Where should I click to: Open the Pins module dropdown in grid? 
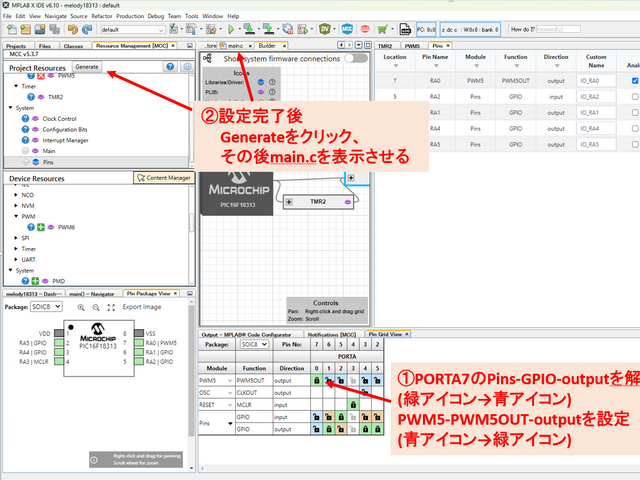coord(230,423)
